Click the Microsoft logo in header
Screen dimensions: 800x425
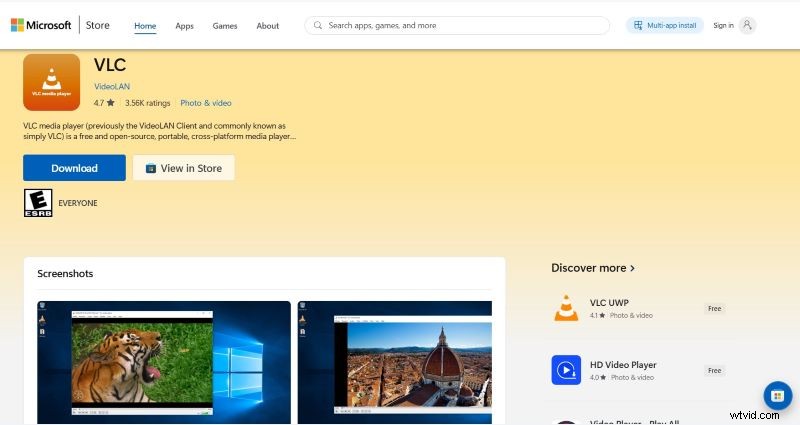(x=21, y=25)
